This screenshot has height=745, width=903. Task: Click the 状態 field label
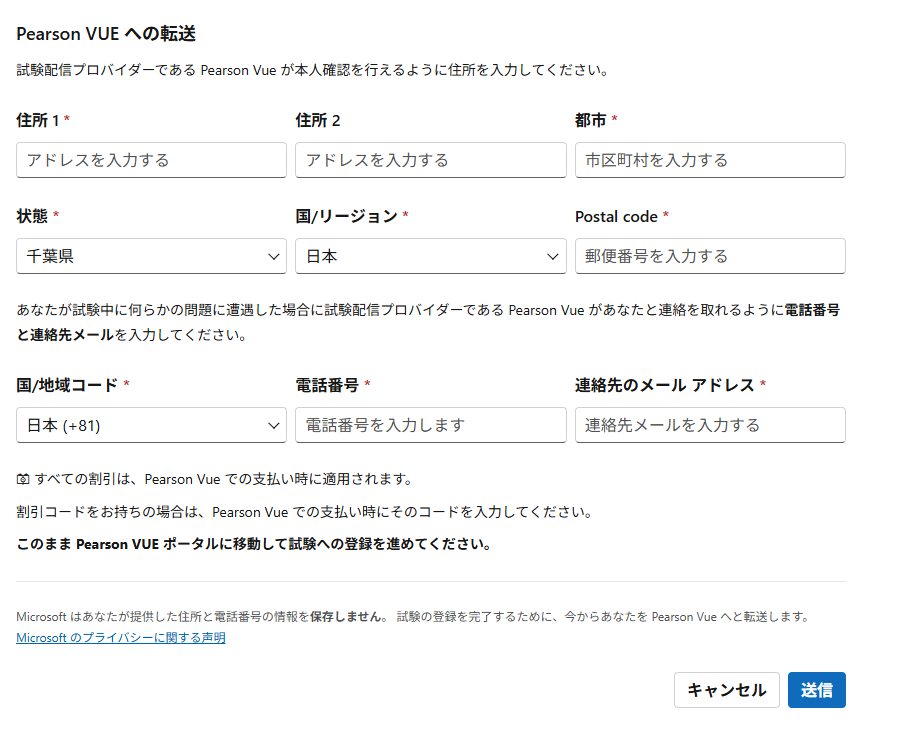(32, 216)
